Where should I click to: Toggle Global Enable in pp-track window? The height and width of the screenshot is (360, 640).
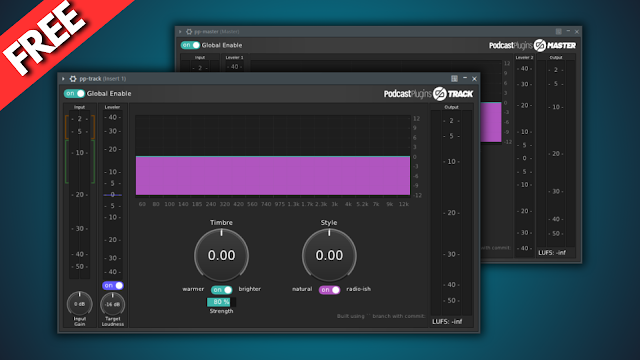(74, 93)
